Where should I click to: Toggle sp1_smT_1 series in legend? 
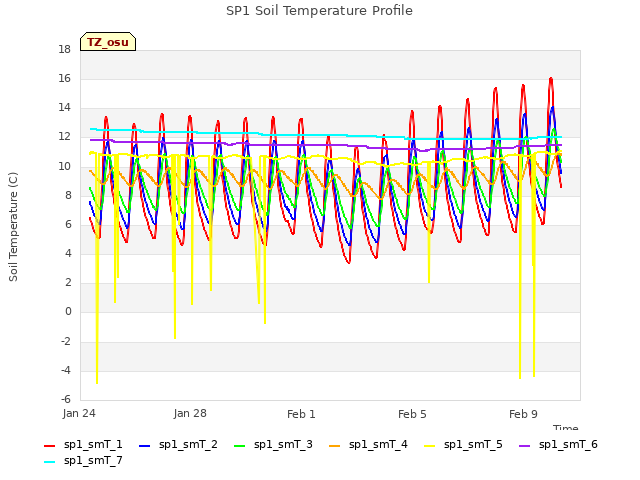click(x=83, y=445)
